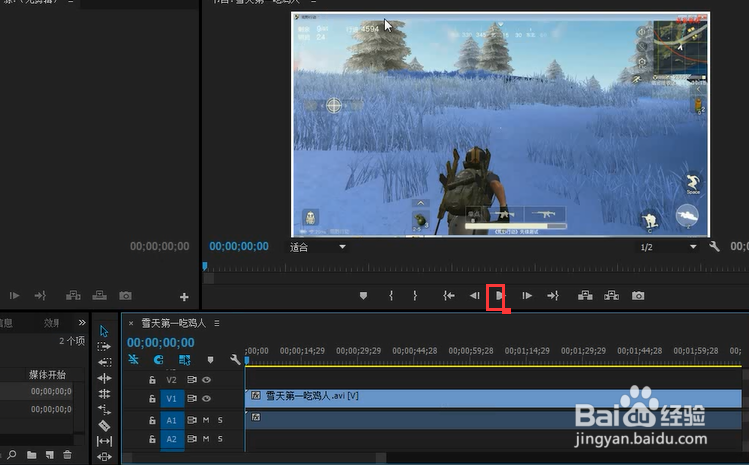Viewport: 749px width, 465px height.
Task: Export frame with Program monitor camera icon
Action: (x=638, y=296)
